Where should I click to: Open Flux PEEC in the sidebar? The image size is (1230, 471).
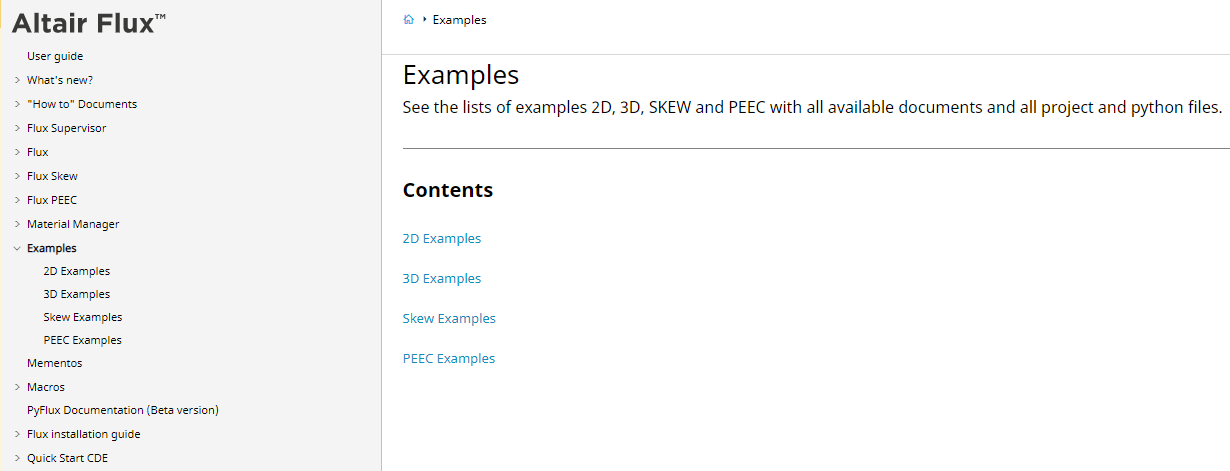click(x=52, y=200)
